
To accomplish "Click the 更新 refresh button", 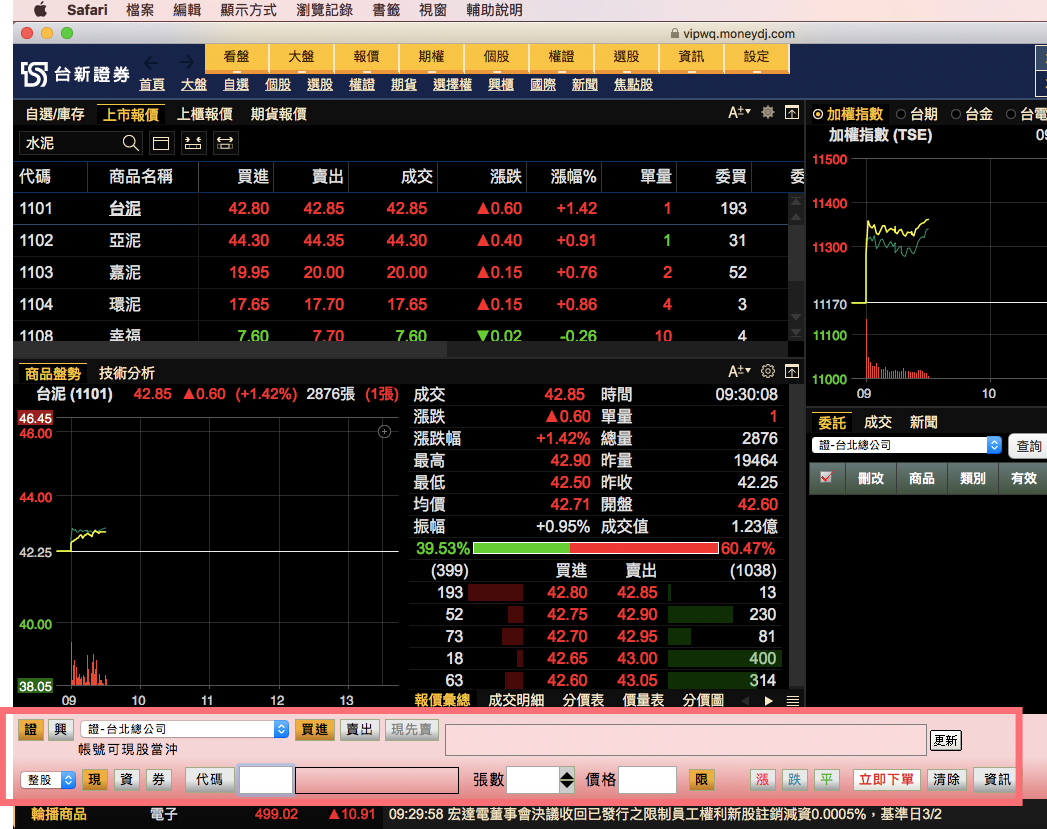I will pyautogui.click(x=946, y=740).
